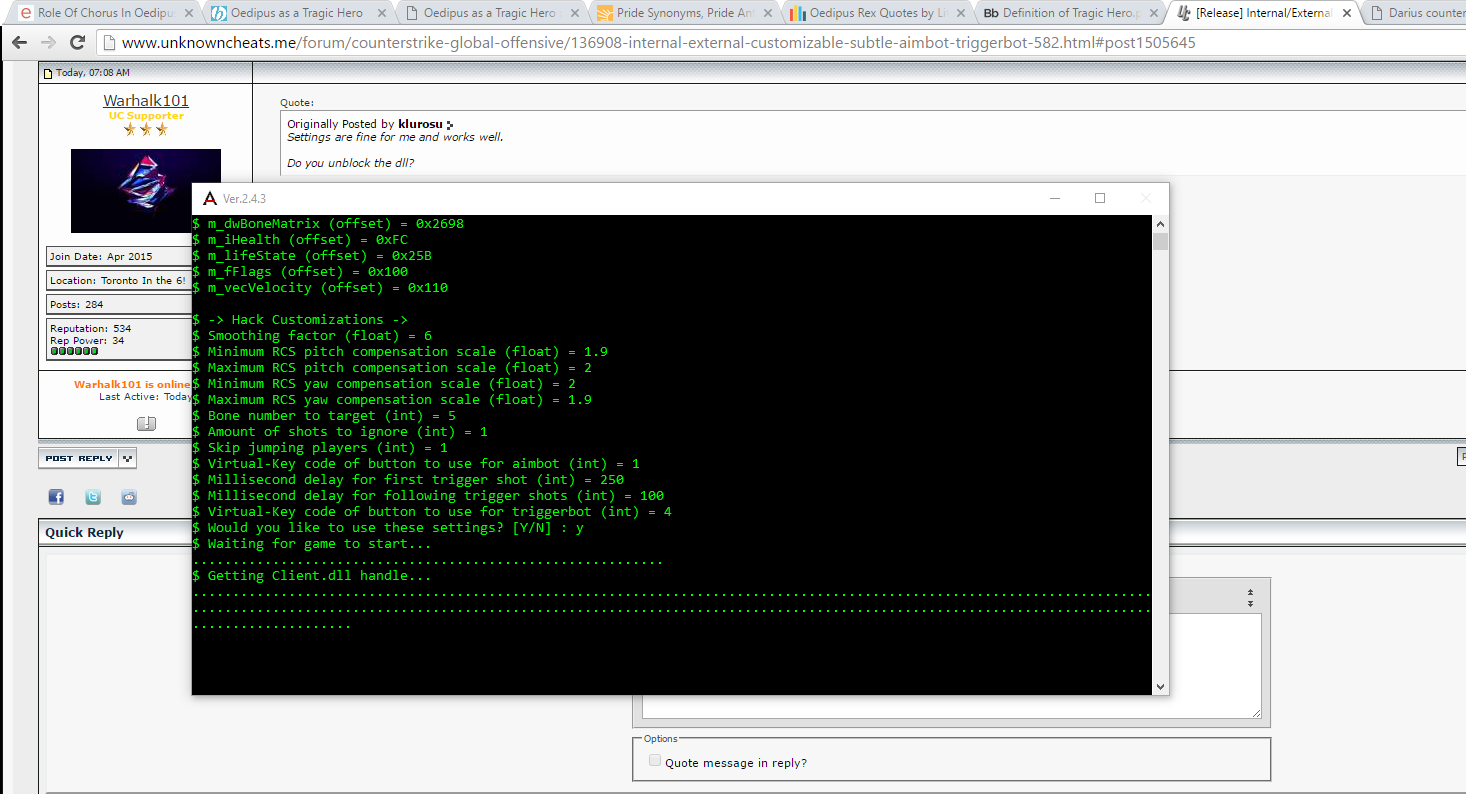Click the Ver.2.4.3 console title text

tap(244, 198)
